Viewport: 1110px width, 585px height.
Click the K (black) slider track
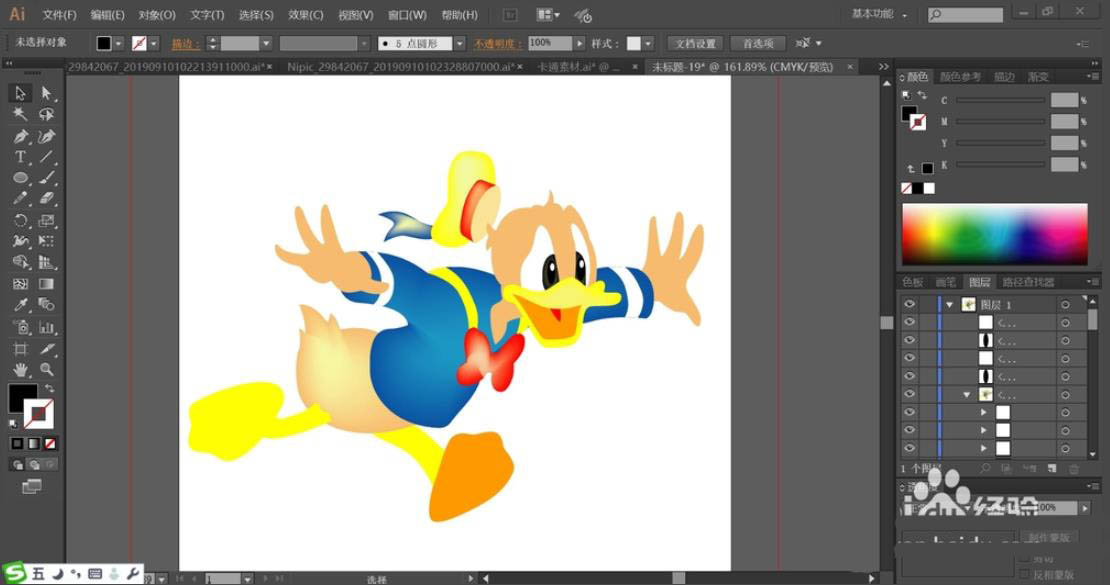coord(1000,165)
